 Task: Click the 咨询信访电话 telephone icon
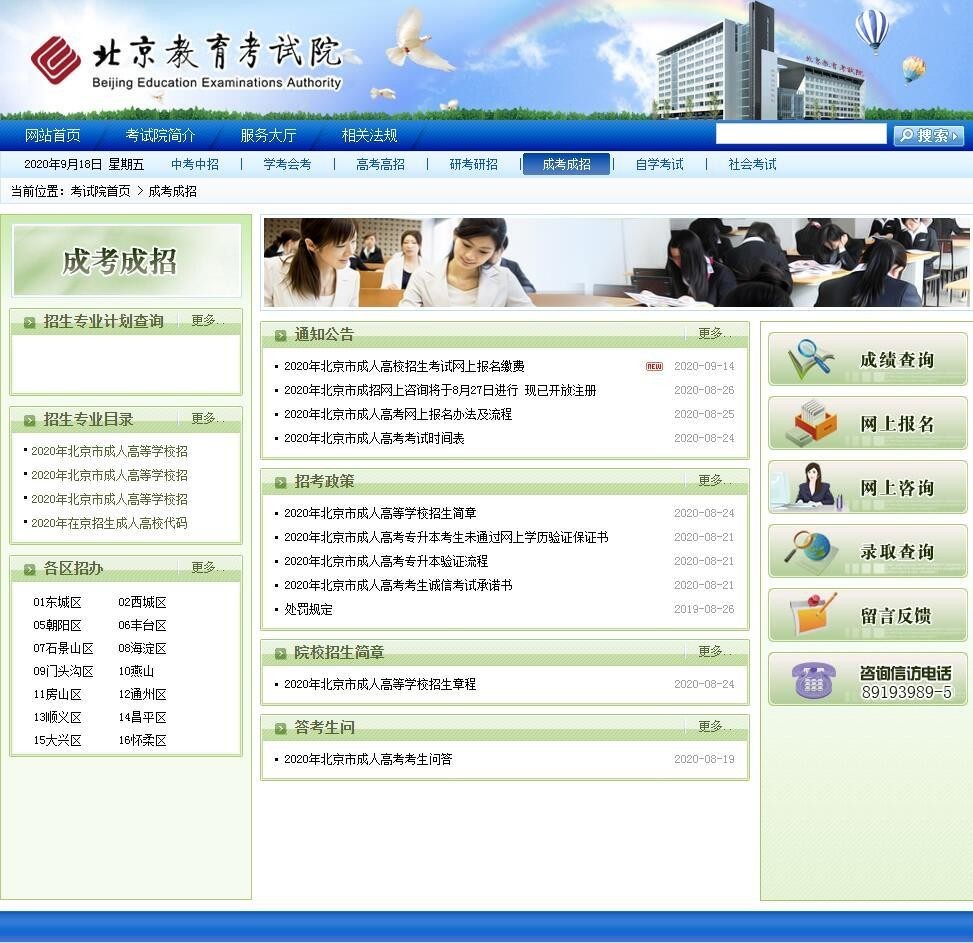tap(815, 680)
